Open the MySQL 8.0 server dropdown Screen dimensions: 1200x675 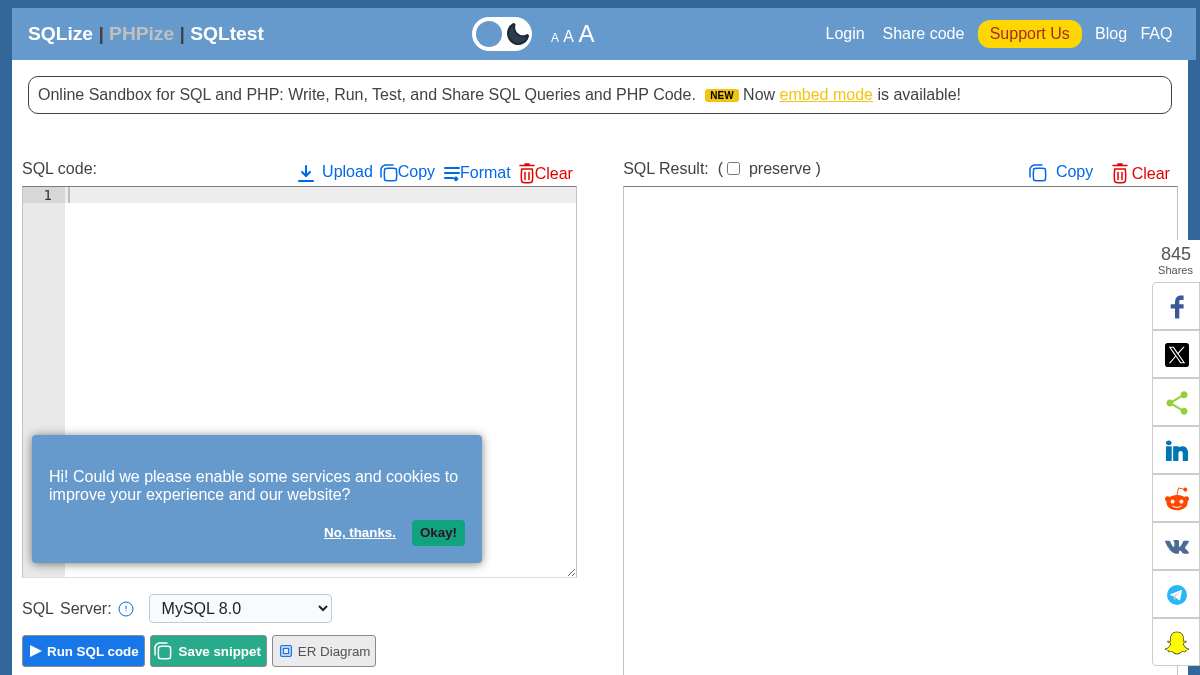coord(240,608)
